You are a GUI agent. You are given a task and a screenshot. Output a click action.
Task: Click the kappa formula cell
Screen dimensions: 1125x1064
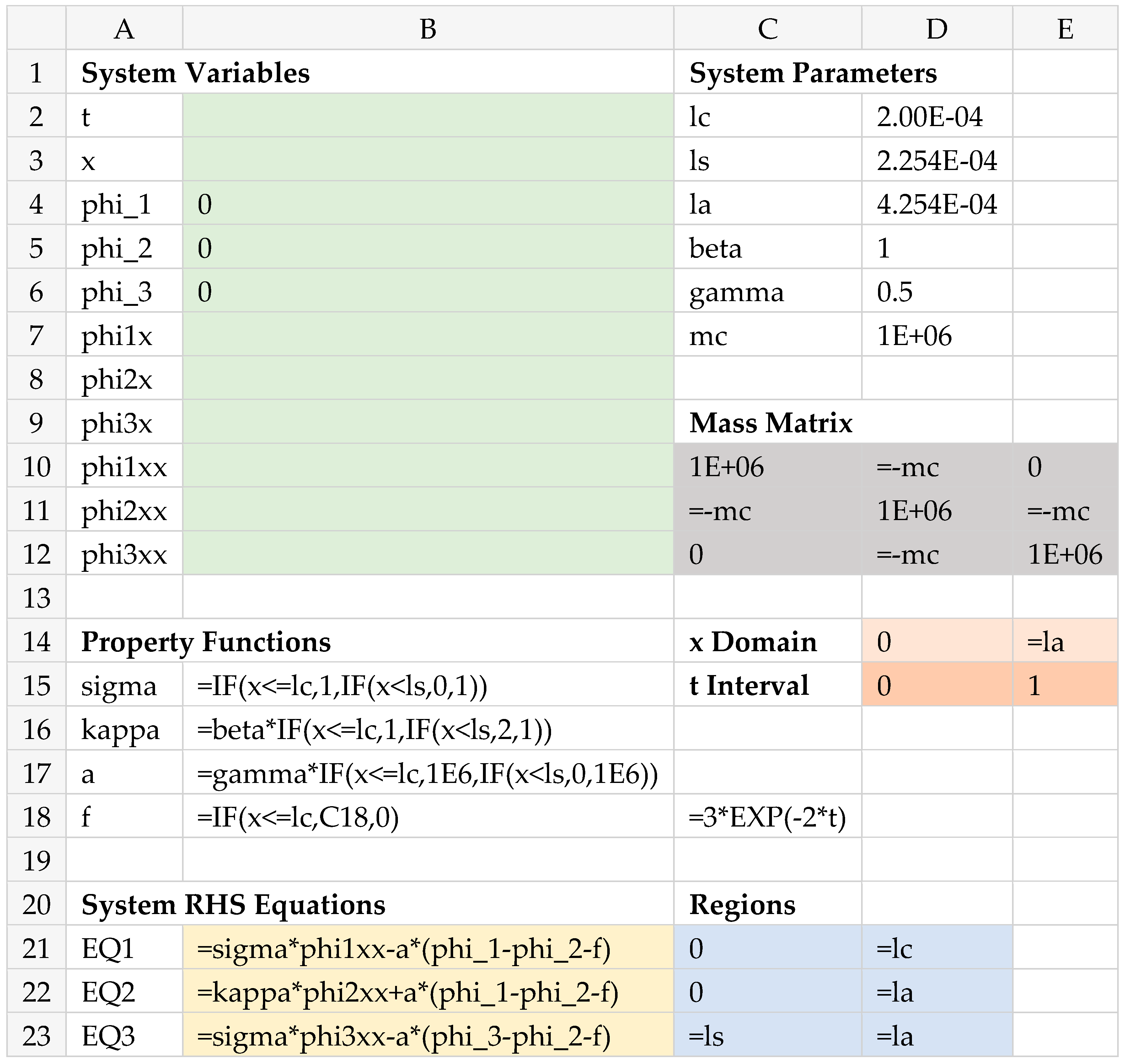tap(428, 729)
